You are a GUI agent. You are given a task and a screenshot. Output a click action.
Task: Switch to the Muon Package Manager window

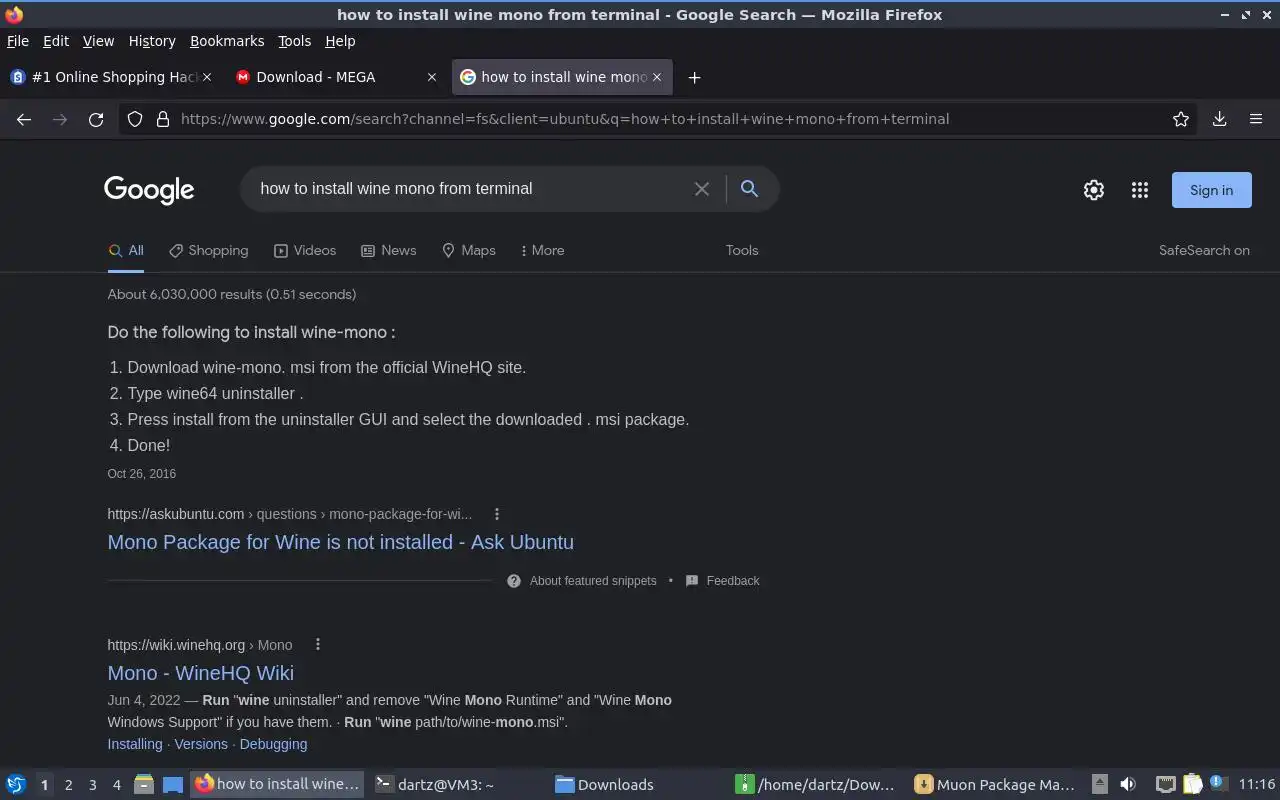995,784
